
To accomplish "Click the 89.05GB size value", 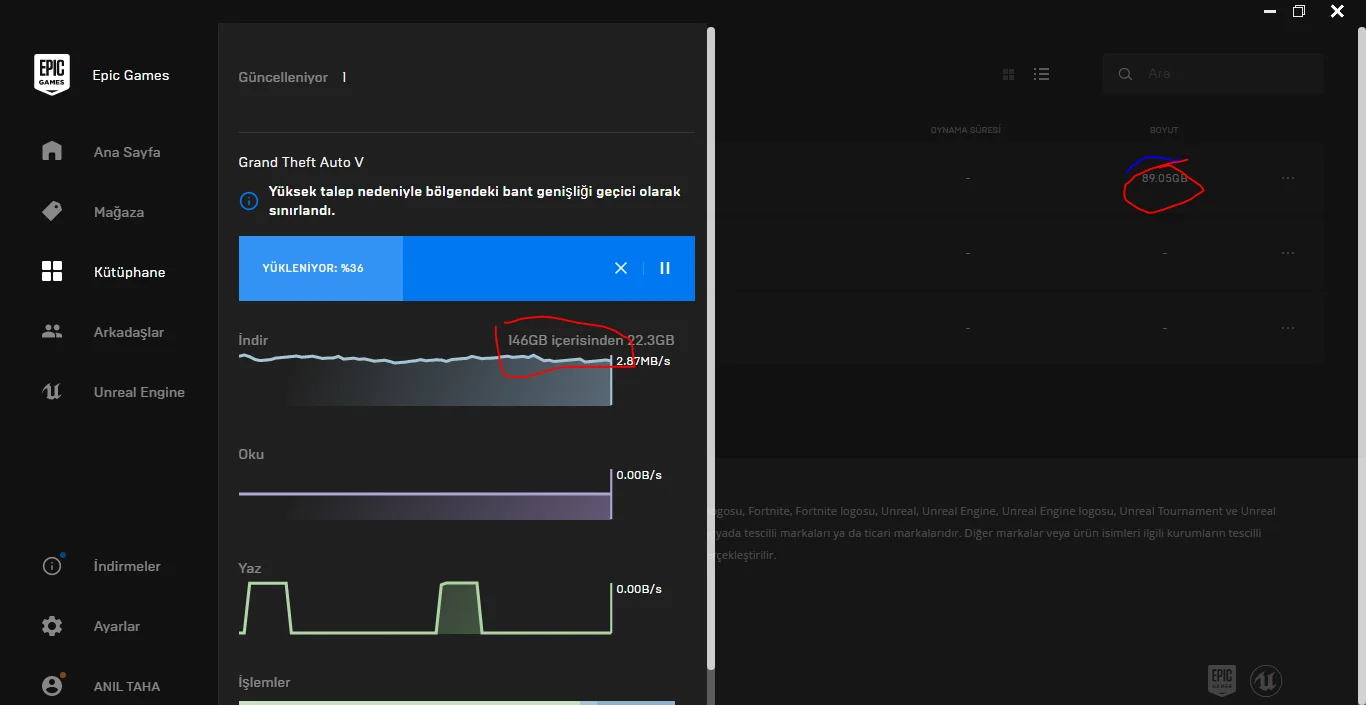I will [1164, 178].
